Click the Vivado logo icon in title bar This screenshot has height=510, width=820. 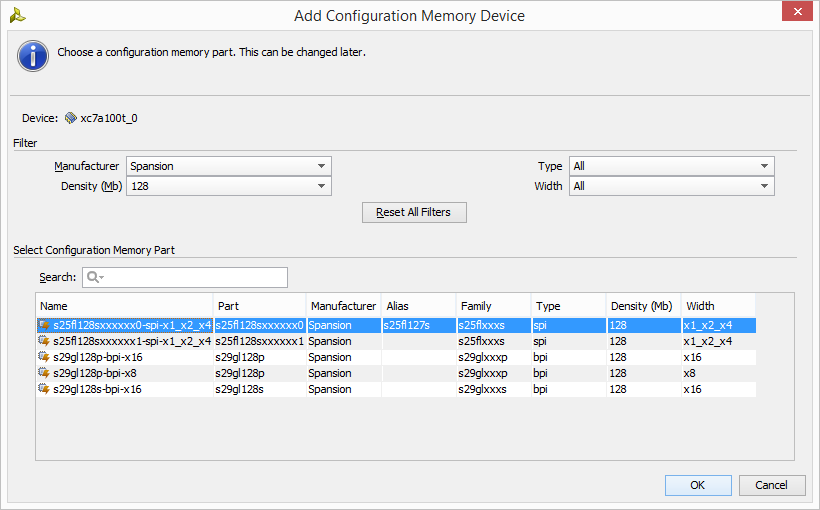pyautogui.click(x=17, y=16)
